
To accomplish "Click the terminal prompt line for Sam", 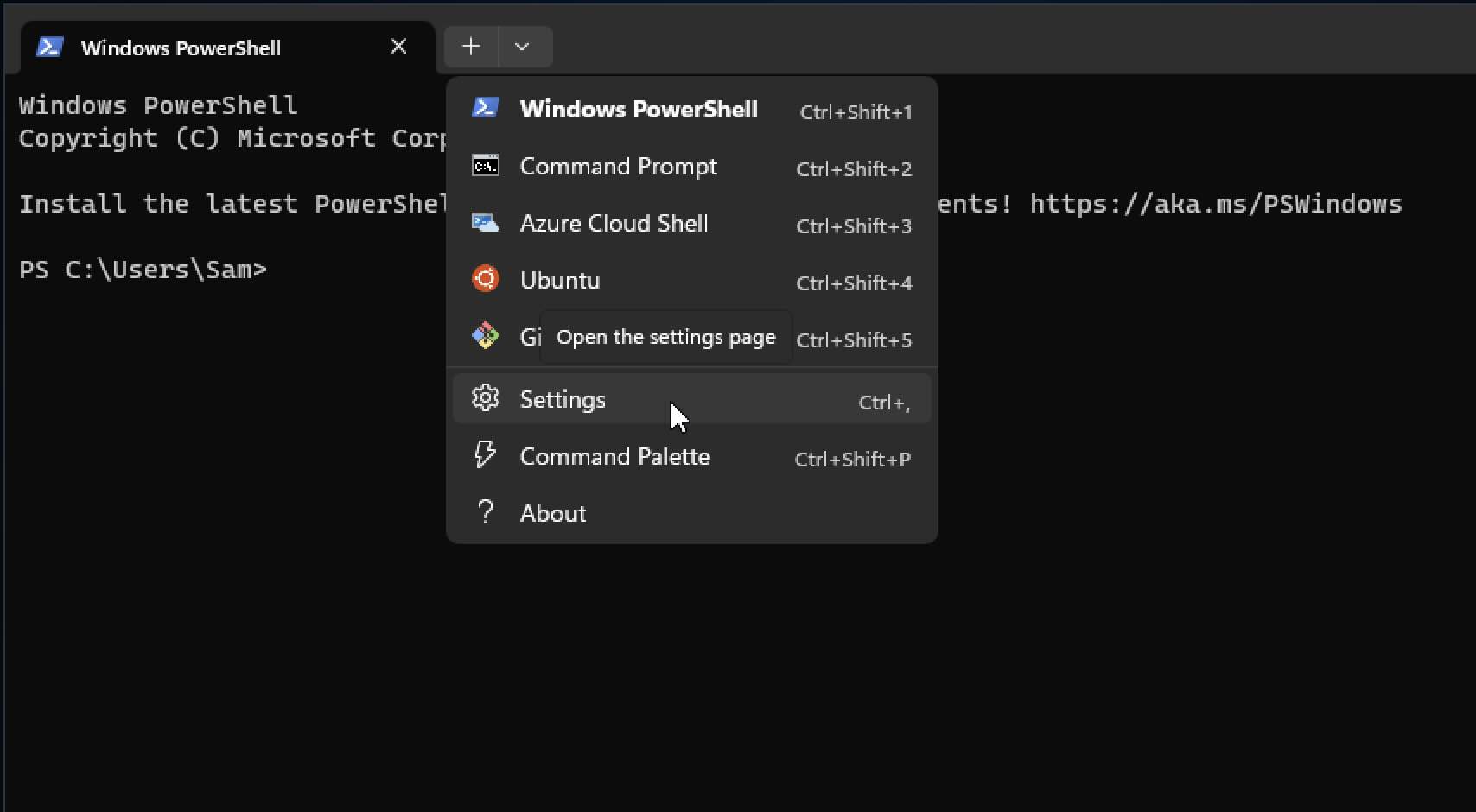I will click(x=143, y=270).
